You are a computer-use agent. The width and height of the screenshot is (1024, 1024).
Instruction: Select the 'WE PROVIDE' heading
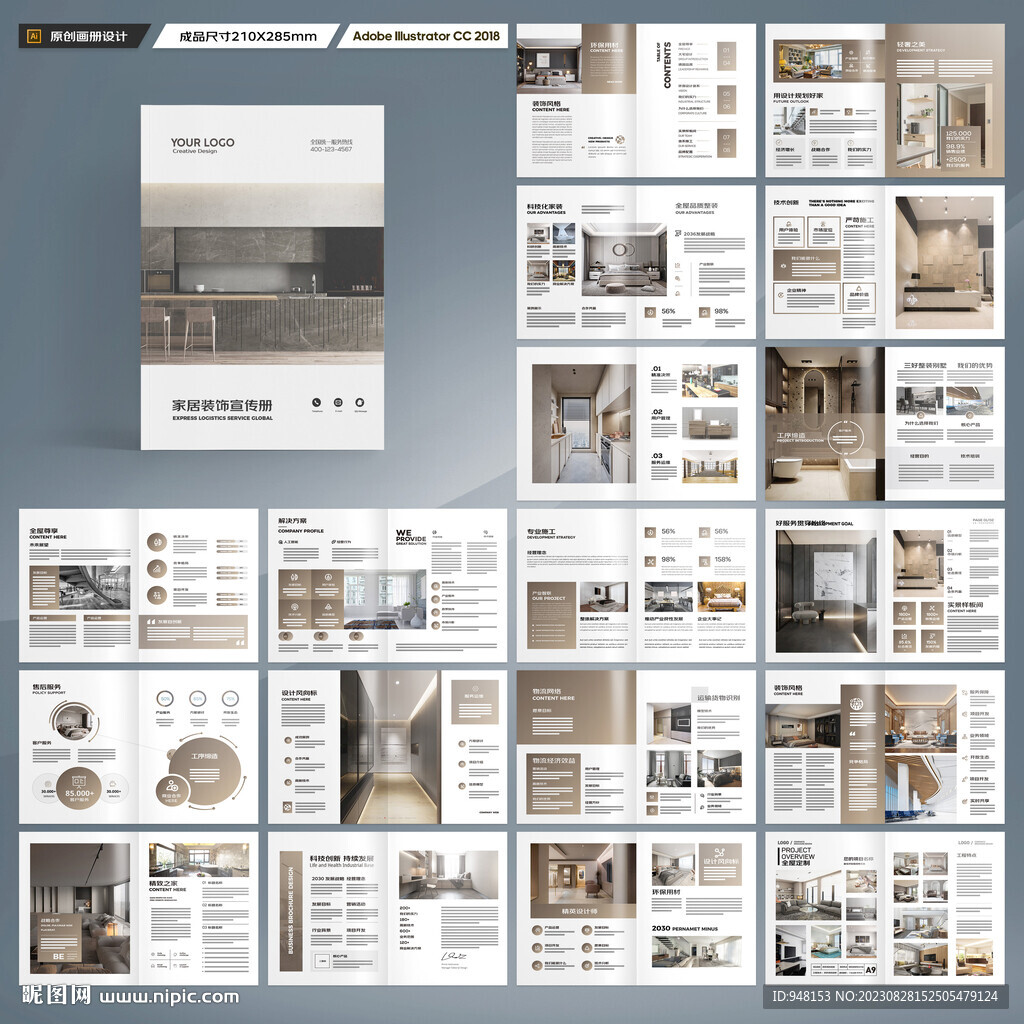(410, 536)
